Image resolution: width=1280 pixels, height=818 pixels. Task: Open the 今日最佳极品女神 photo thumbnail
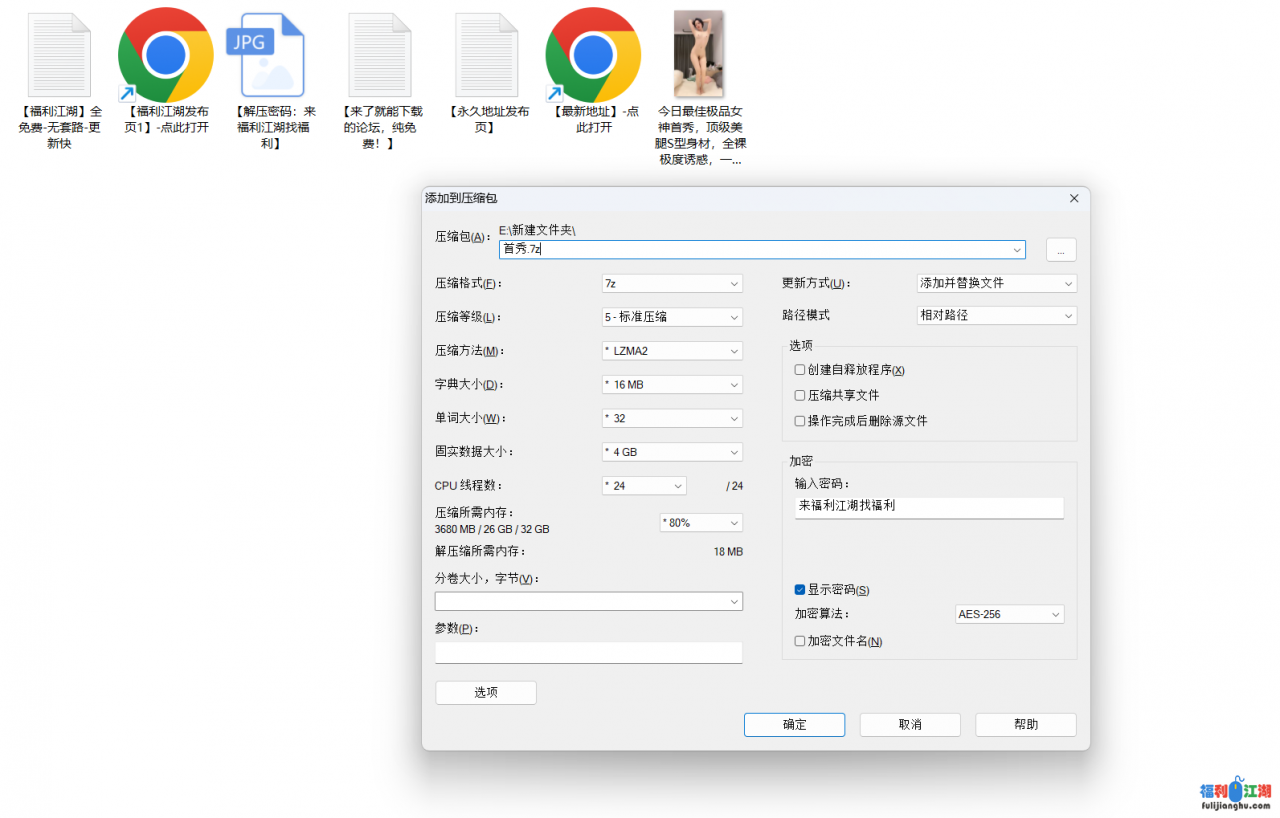click(x=698, y=52)
